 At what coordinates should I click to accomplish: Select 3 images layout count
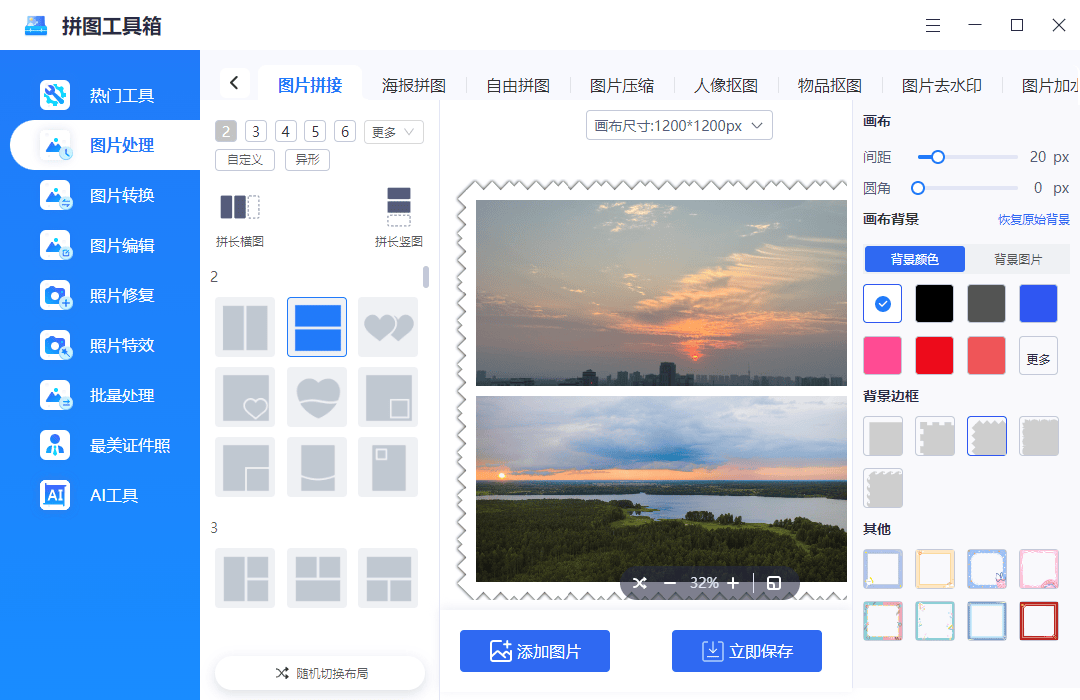256,132
